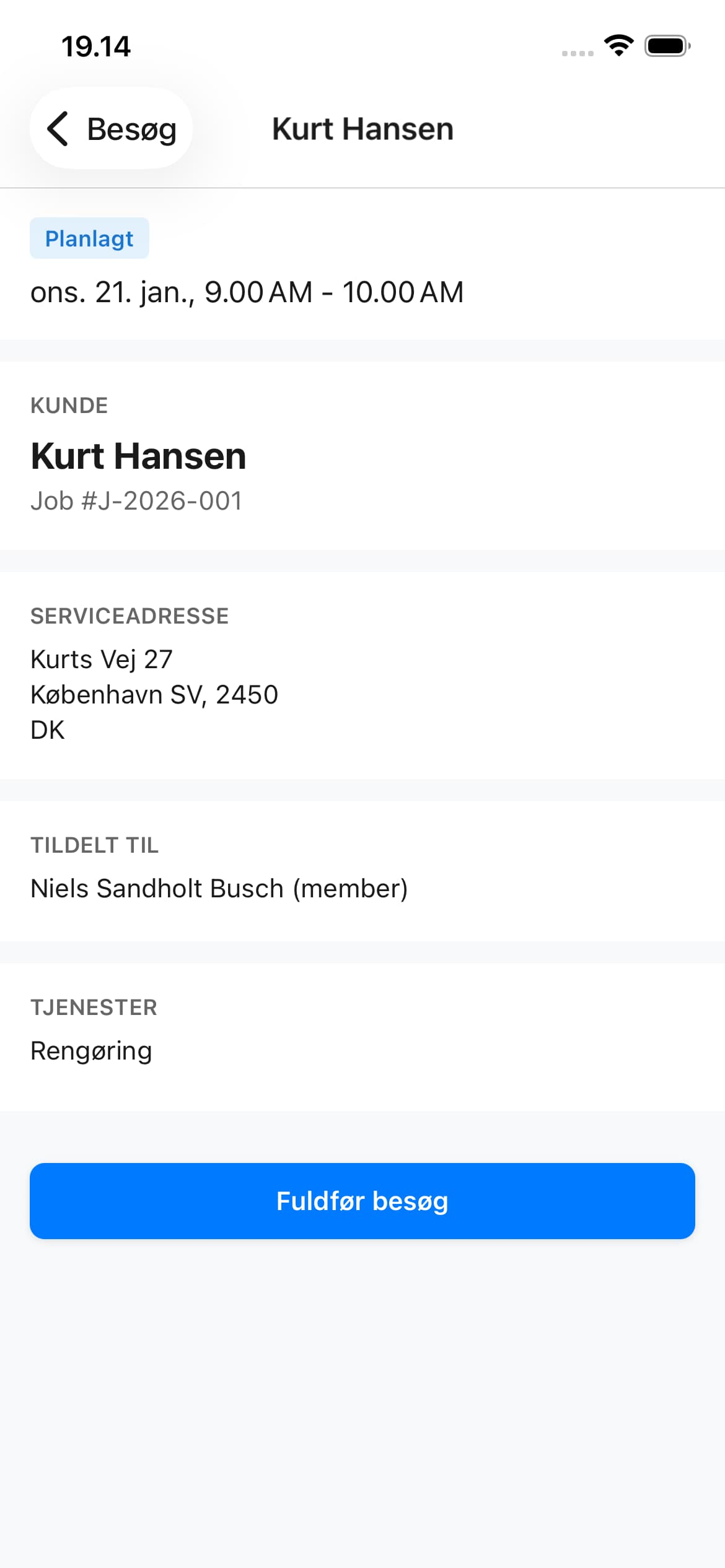Tap the TILDELT TIL section header

click(x=95, y=845)
